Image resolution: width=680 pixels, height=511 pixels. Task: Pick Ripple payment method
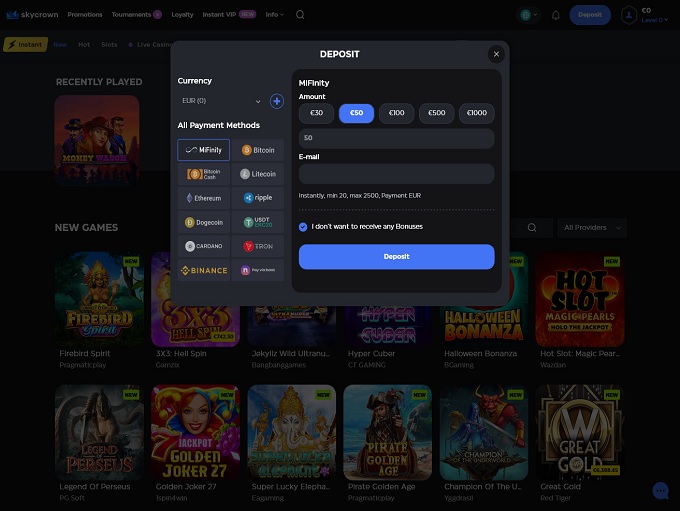tap(258, 198)
